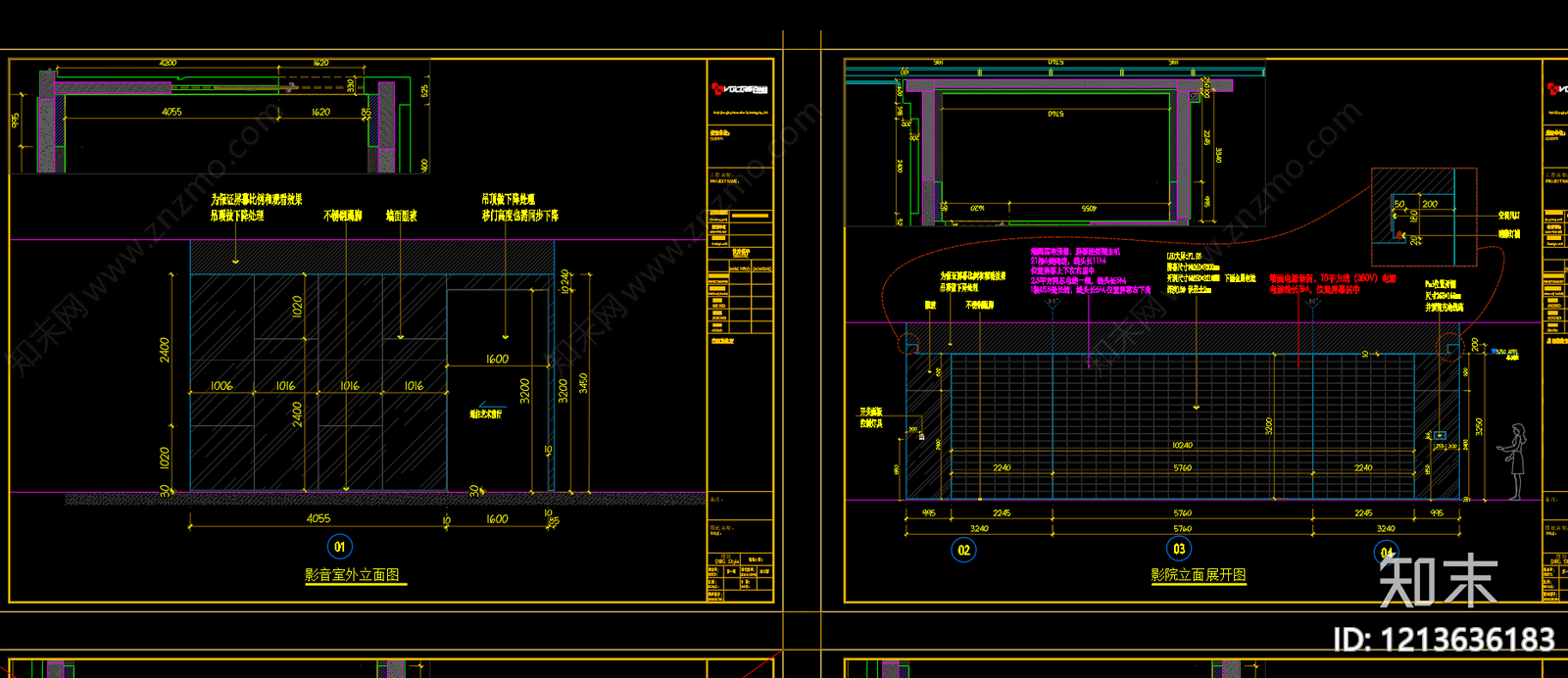Click the 4200 dimension in top-left plan
Image resolution: width=1568 pixels, height=678 pixels.
point(168,63)
